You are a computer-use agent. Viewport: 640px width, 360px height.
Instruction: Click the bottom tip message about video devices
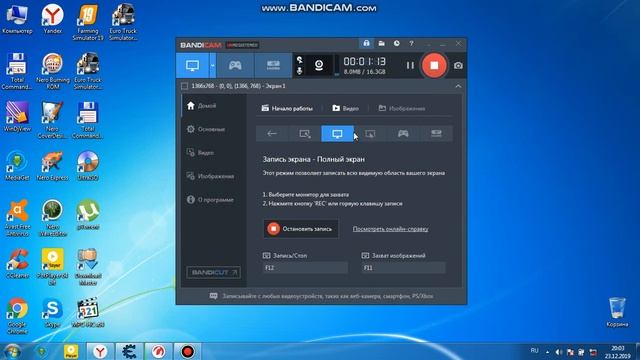coord(321,296)
